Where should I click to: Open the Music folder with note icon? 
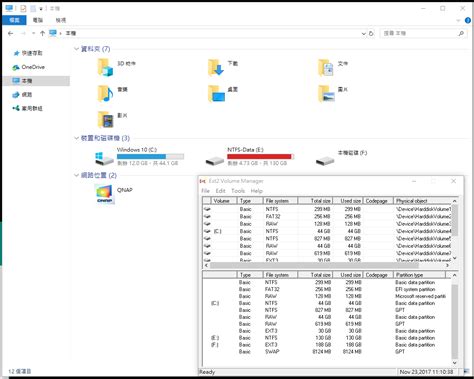tap(105, 93)
